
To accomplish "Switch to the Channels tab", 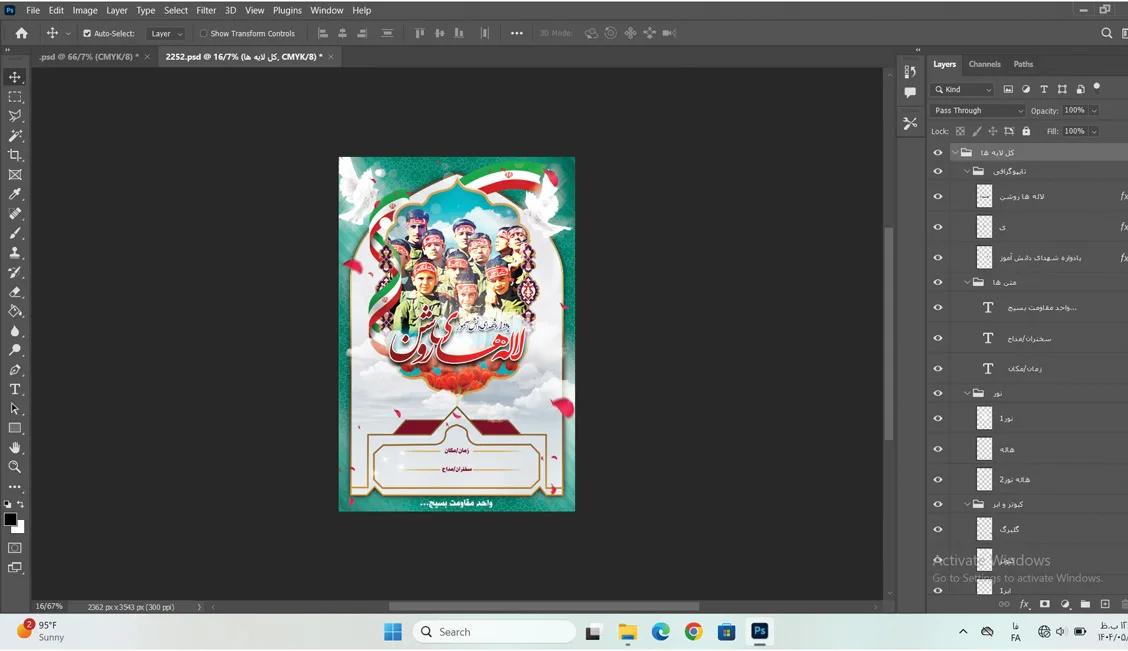I will 984,64.
